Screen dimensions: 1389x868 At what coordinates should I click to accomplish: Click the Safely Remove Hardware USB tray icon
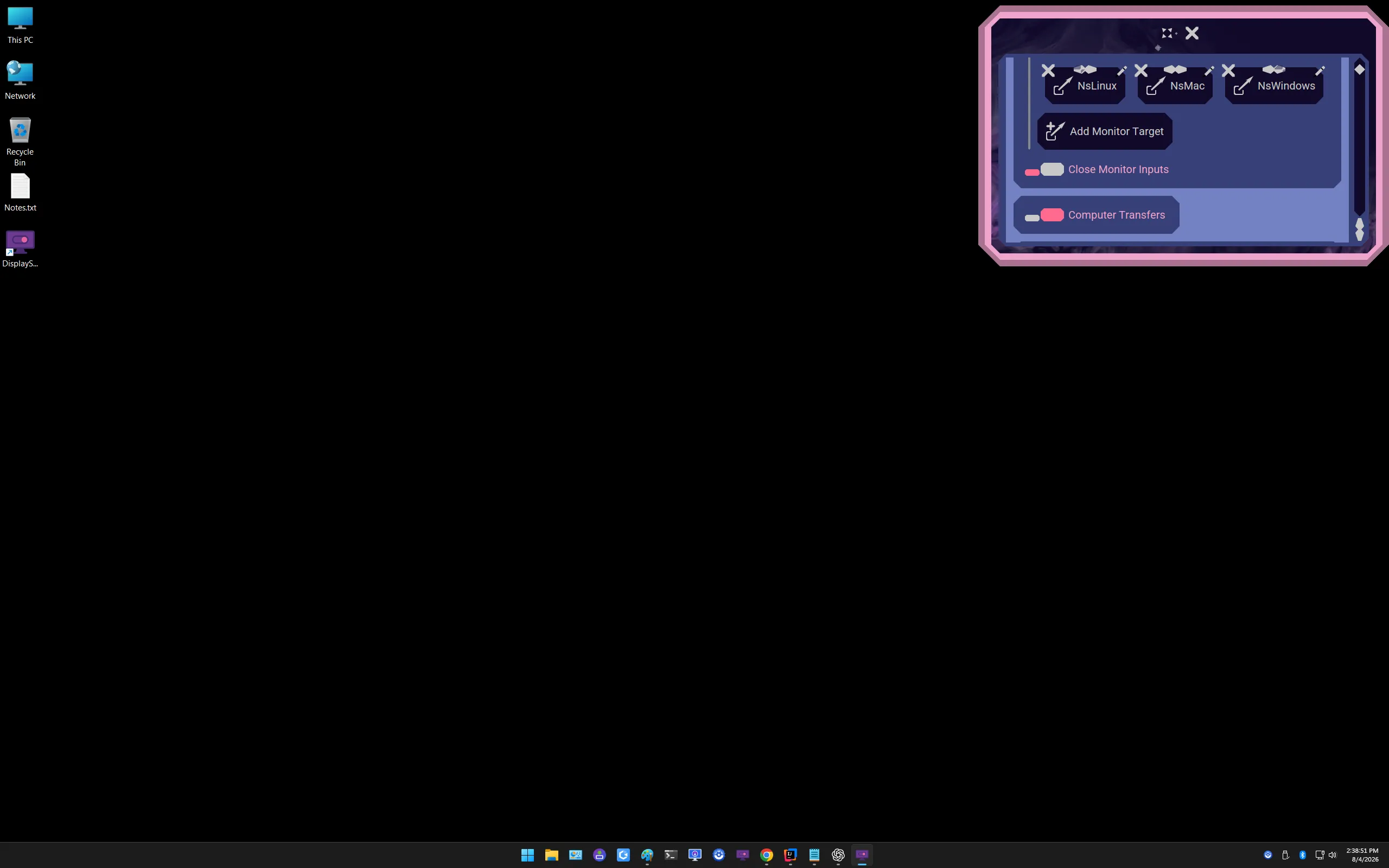pos(1285,855)
